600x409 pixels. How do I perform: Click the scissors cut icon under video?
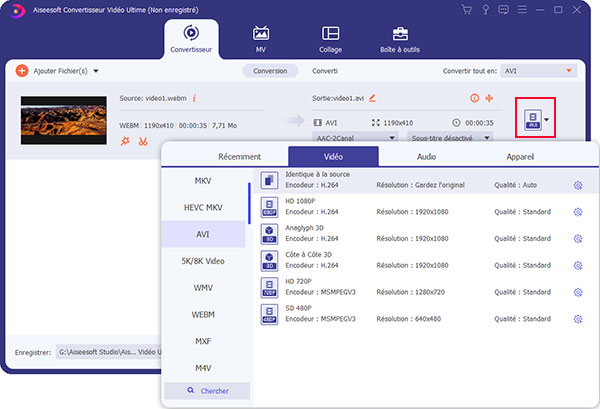(143, 141)
